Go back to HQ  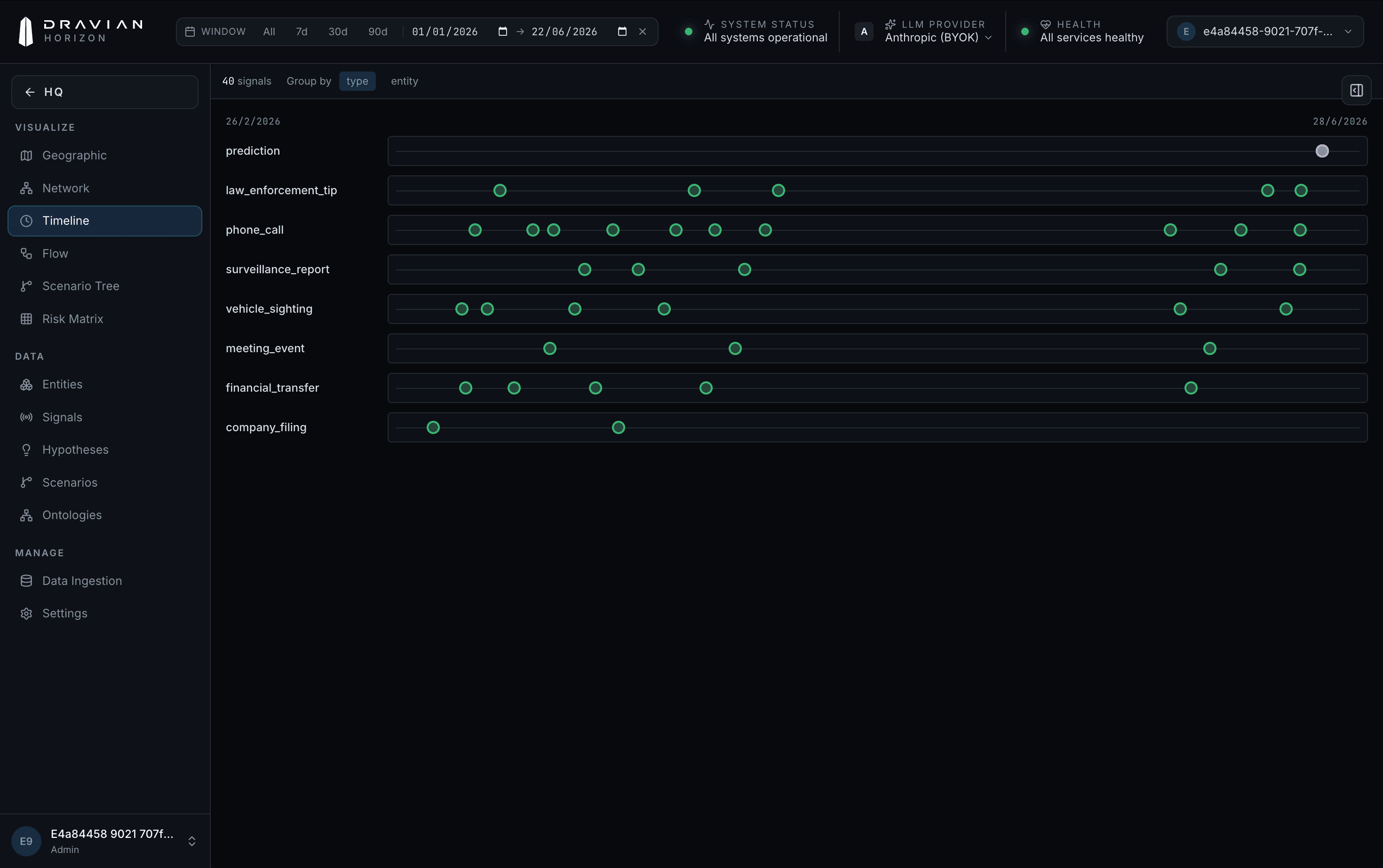coord(104,92)
